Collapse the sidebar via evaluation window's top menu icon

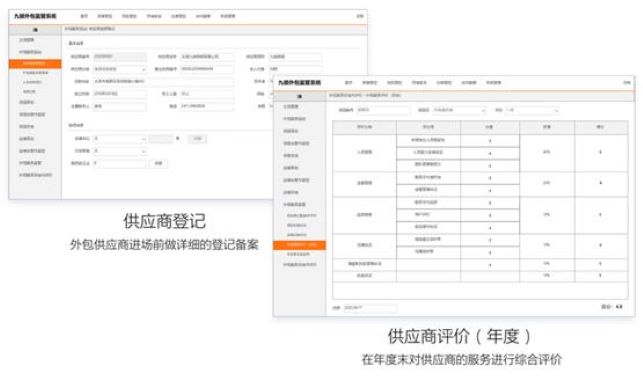pyautogui.click(x=299, y=96)
